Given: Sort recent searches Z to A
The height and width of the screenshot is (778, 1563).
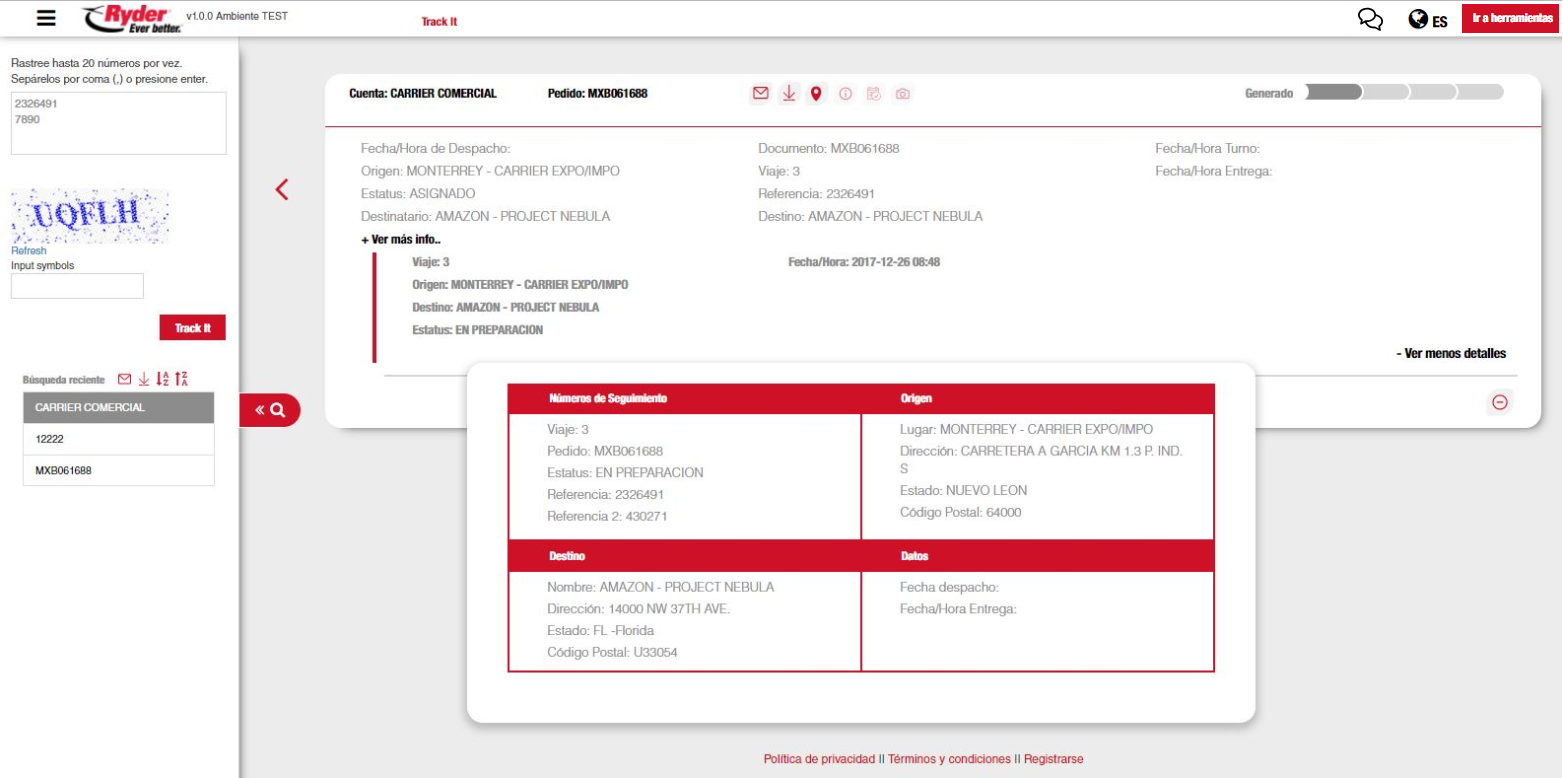Looking at the screenshot, I should point(181,379).
